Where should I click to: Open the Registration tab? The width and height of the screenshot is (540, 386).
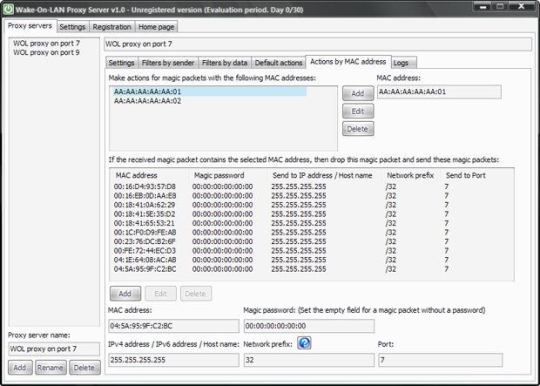112,27
